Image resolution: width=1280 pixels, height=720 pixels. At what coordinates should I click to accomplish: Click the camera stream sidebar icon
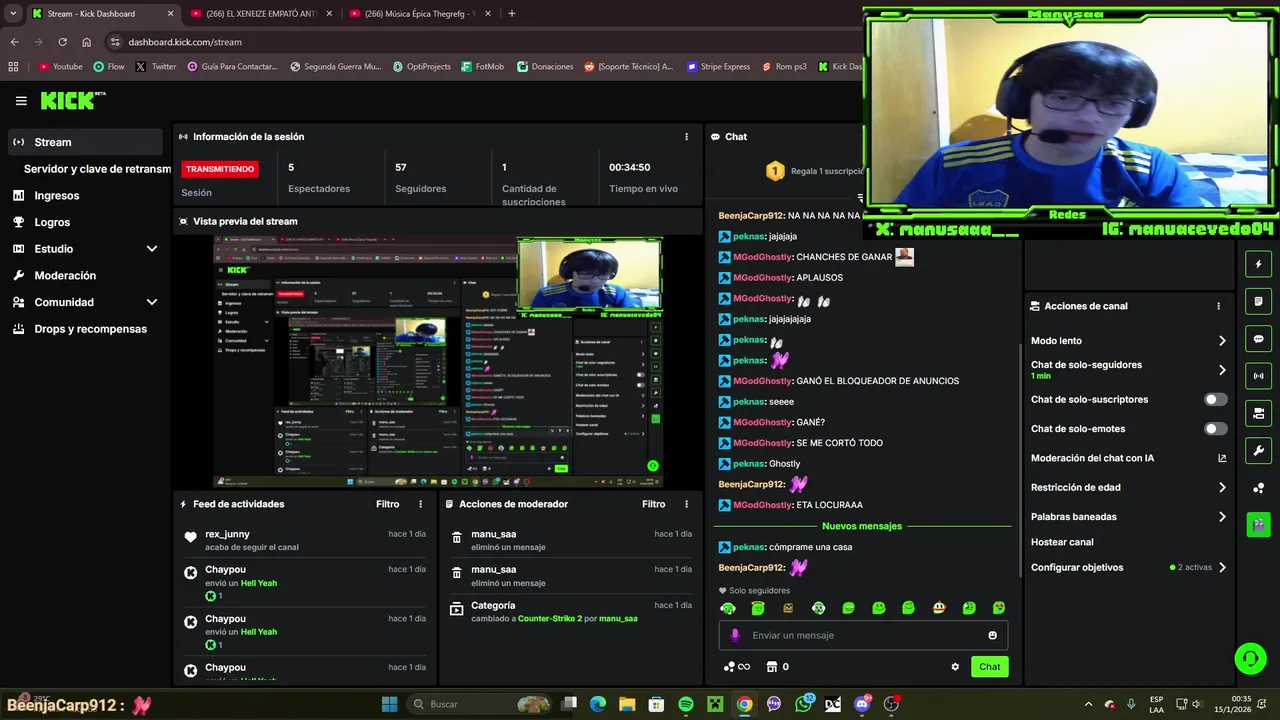coord(1258,413)
